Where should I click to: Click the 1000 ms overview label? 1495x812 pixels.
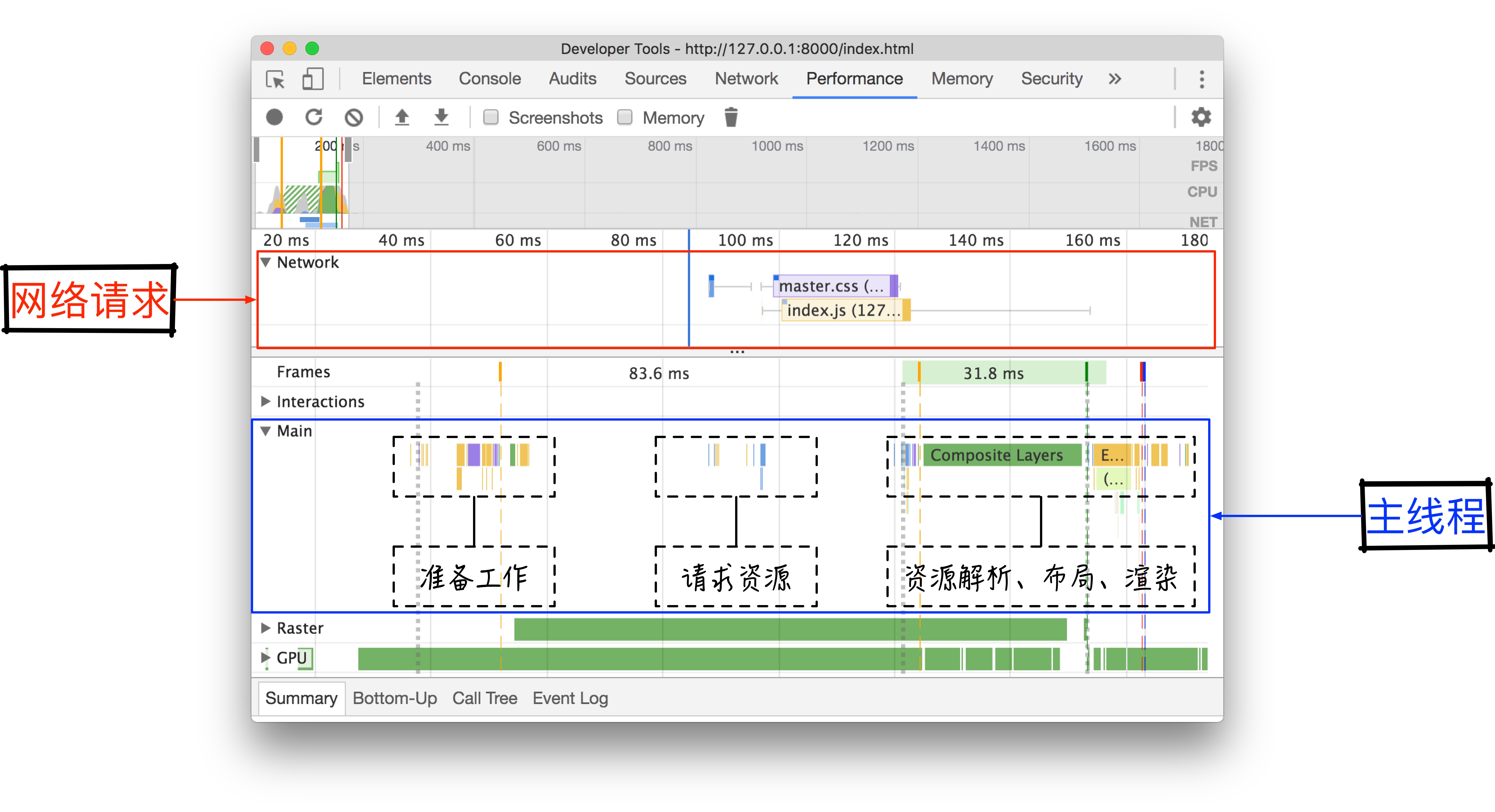(x=777, y=146)
